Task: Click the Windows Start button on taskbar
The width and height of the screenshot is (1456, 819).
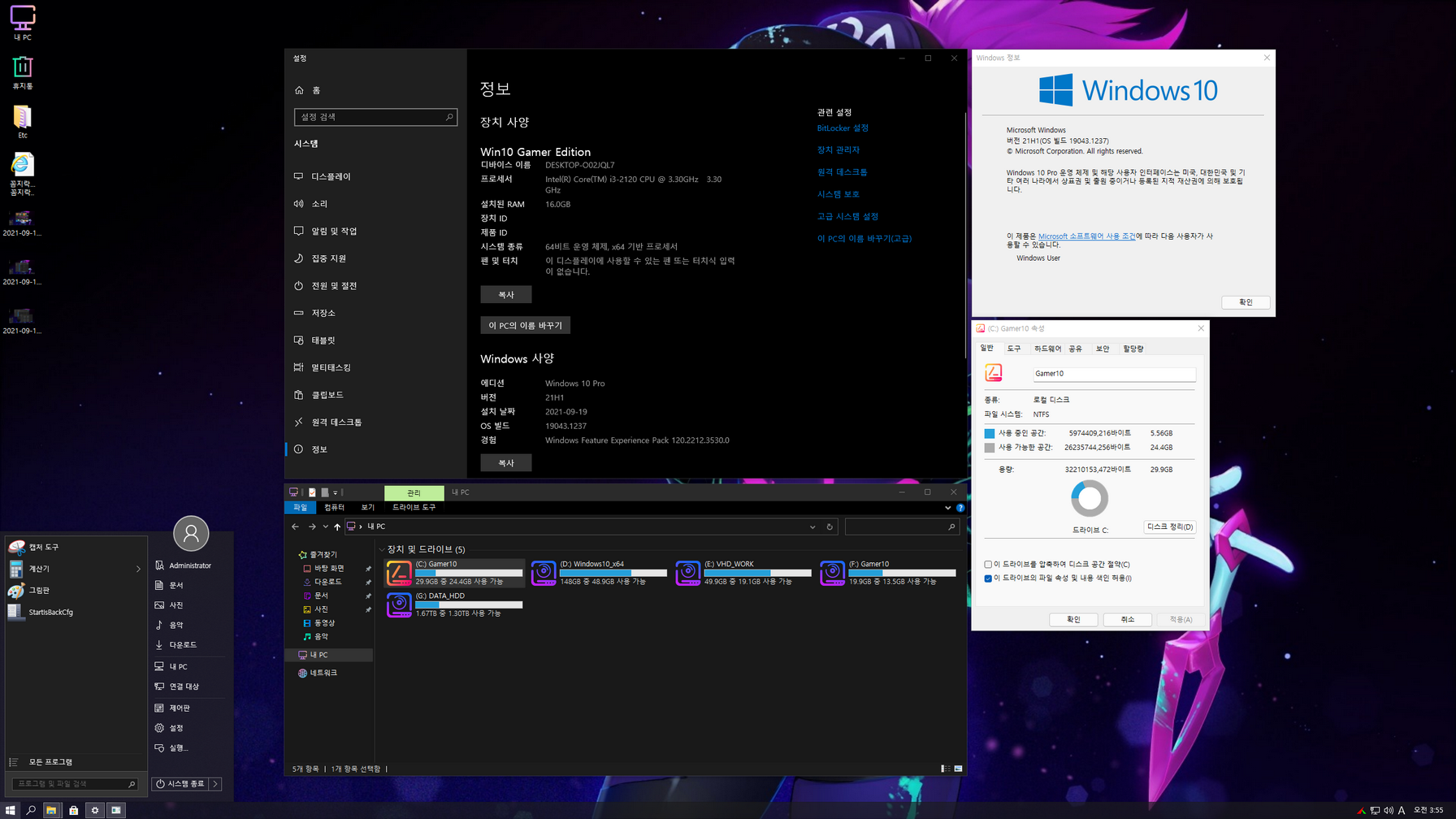Action: [11, 810]
